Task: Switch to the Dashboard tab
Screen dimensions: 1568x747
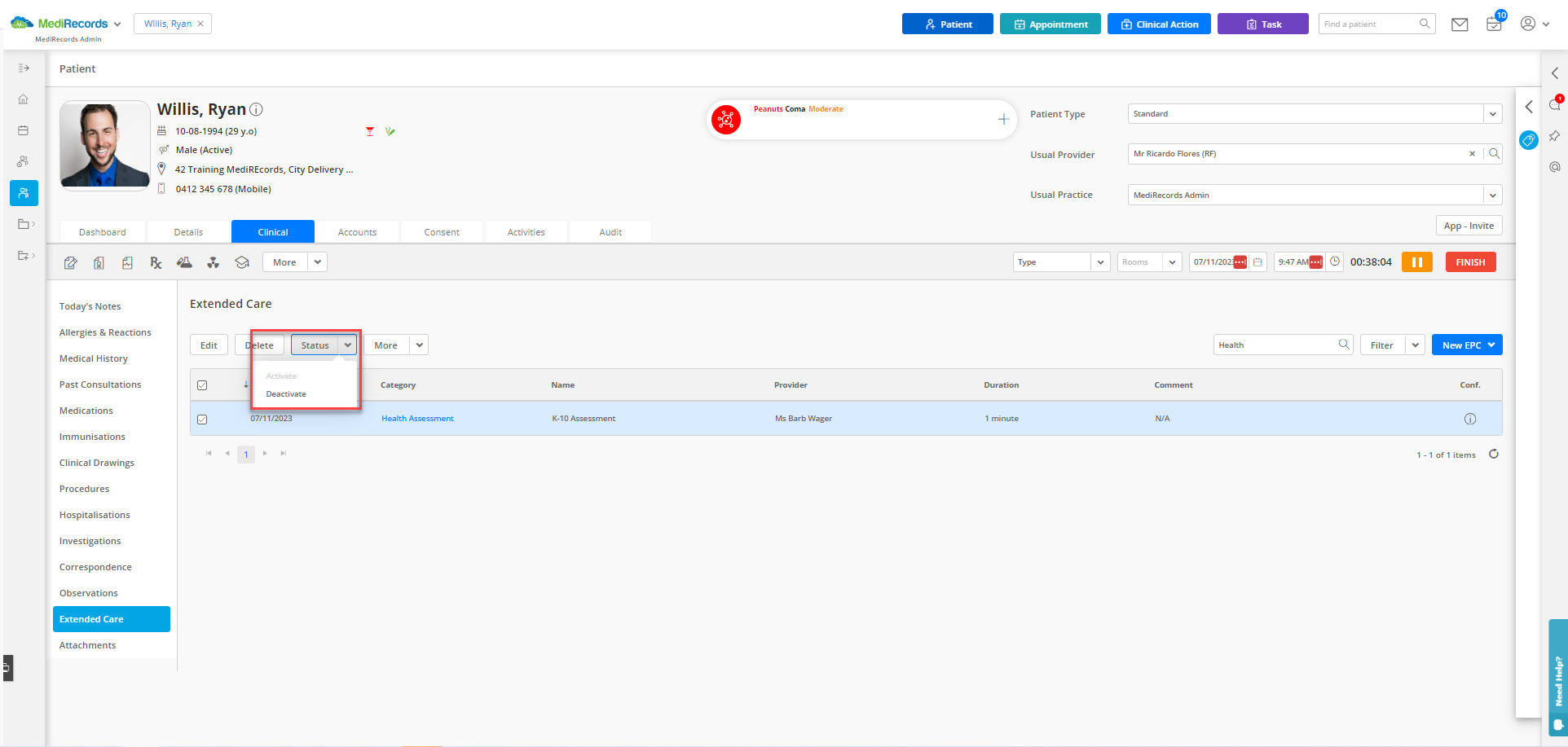Action: 103,232
